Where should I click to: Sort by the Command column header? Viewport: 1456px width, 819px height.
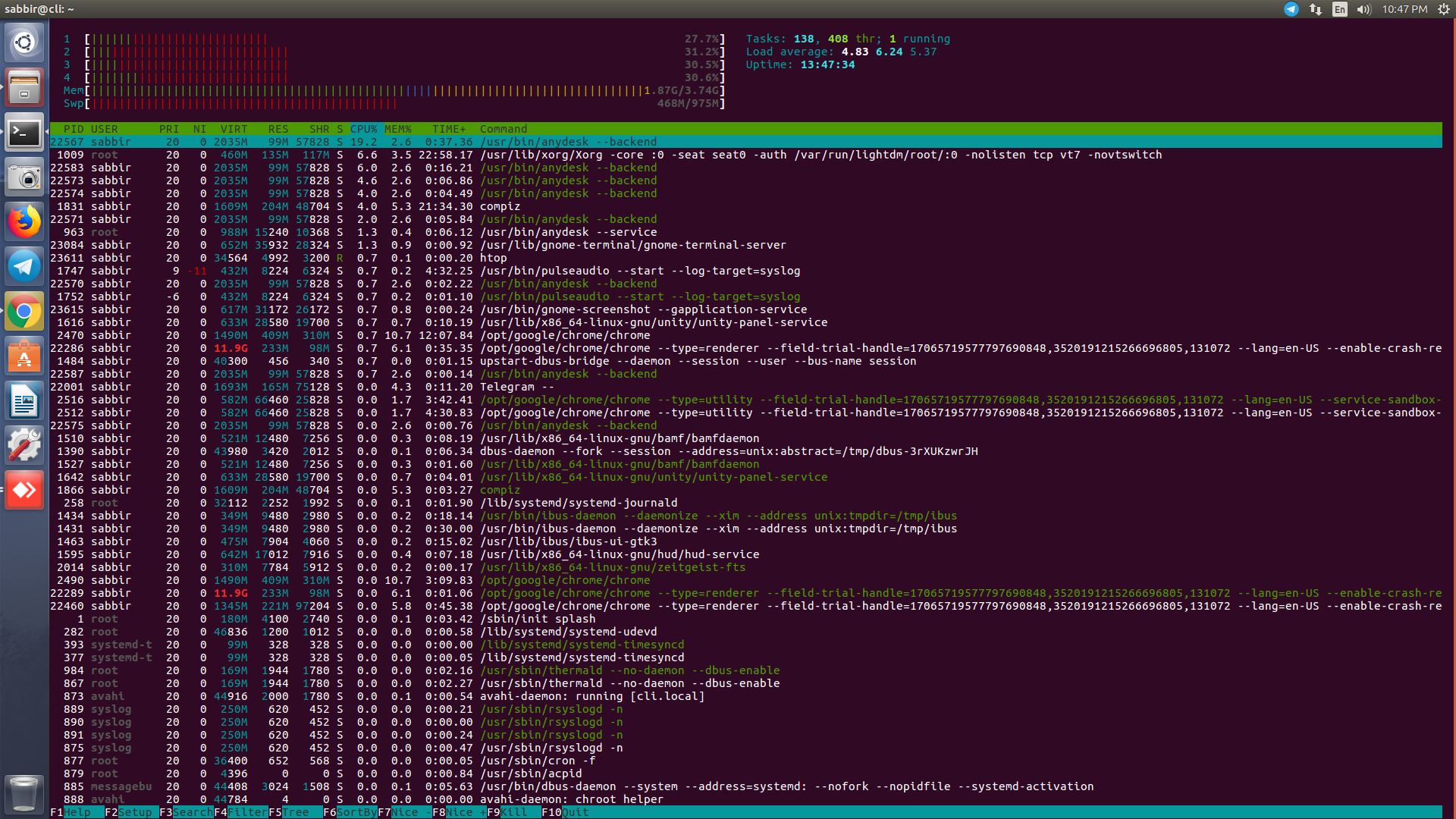point(504,129)
